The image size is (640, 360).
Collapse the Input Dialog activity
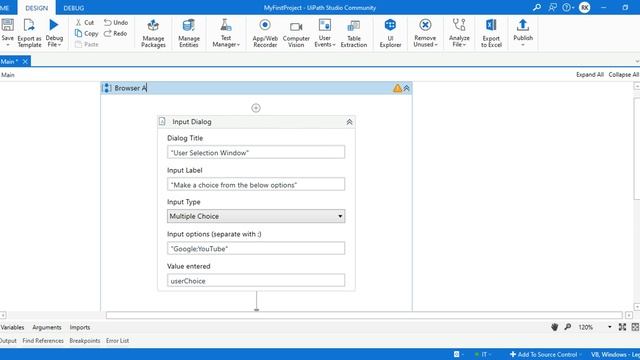click(349, 122)
